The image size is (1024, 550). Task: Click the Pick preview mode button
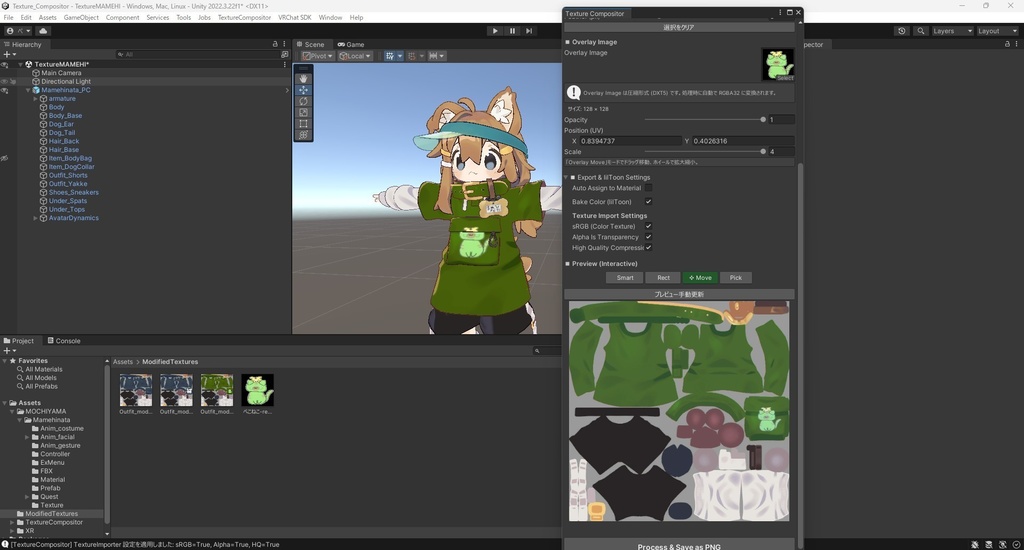click(735, 278)
